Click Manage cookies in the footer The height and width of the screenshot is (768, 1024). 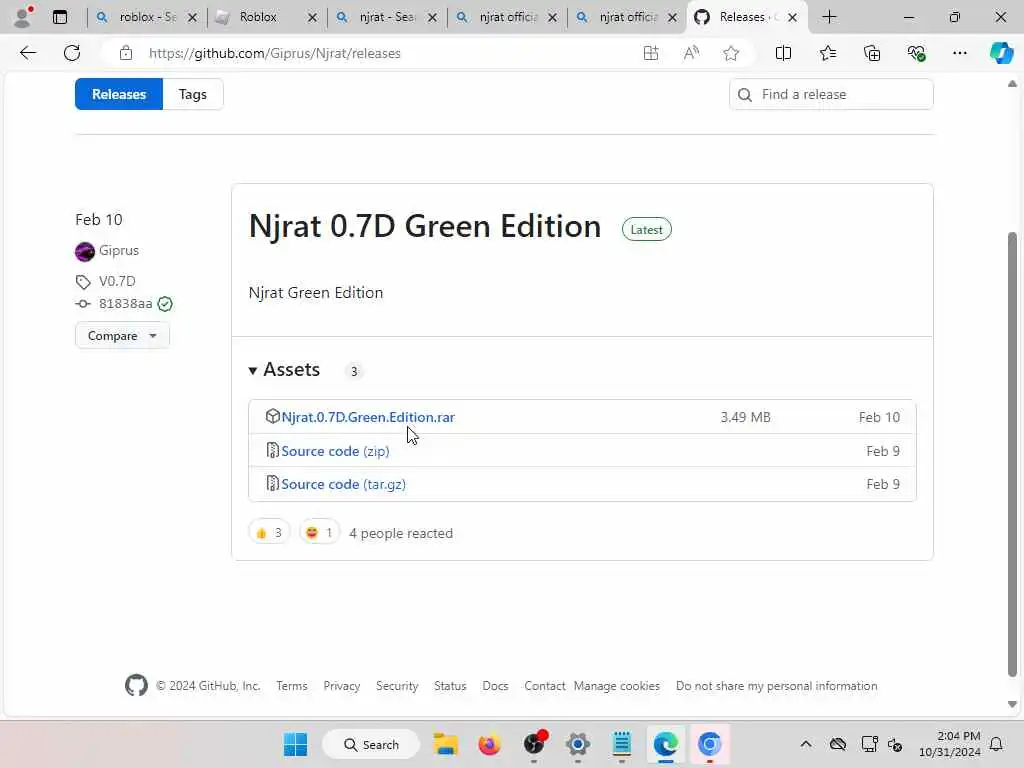coord(616,686)
